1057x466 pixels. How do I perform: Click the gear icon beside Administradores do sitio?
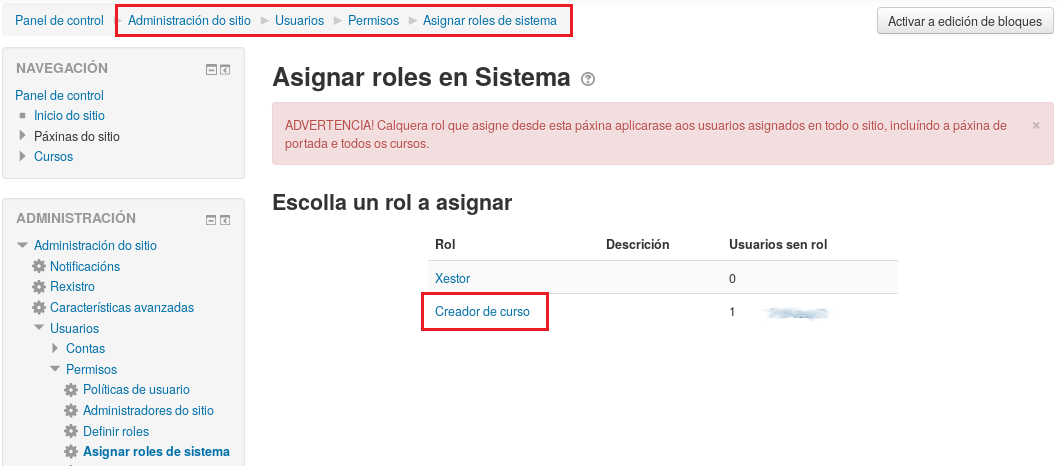pyautogui.click(x=71, y=411)
